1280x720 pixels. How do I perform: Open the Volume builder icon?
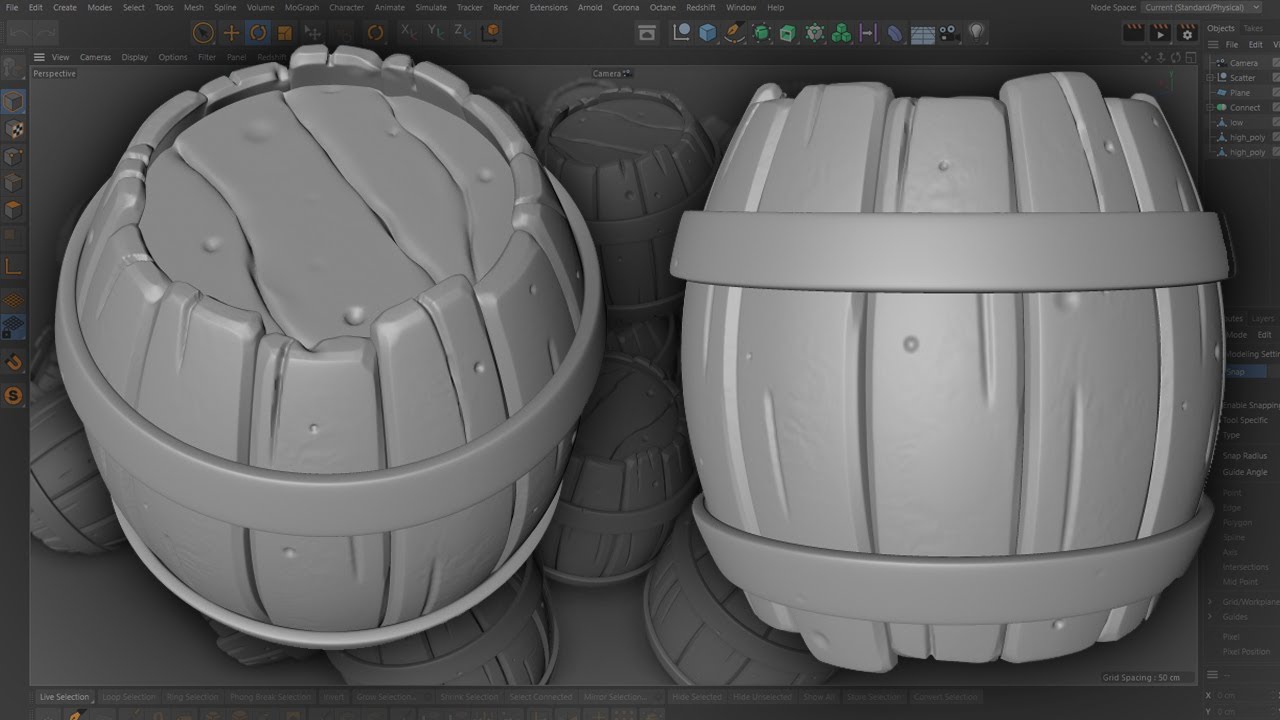815,33
